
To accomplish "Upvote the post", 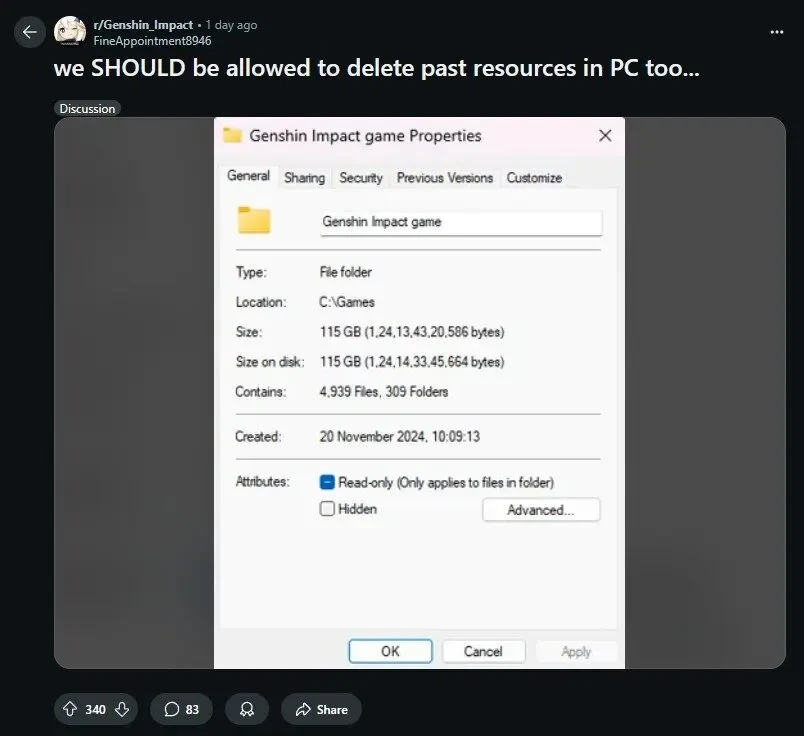I will (70, 709).
